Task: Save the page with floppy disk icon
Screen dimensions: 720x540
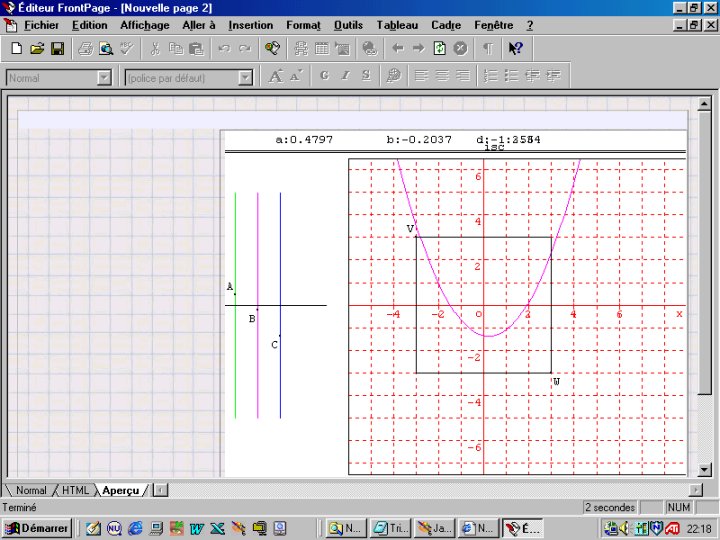Action: pos(57,48)
